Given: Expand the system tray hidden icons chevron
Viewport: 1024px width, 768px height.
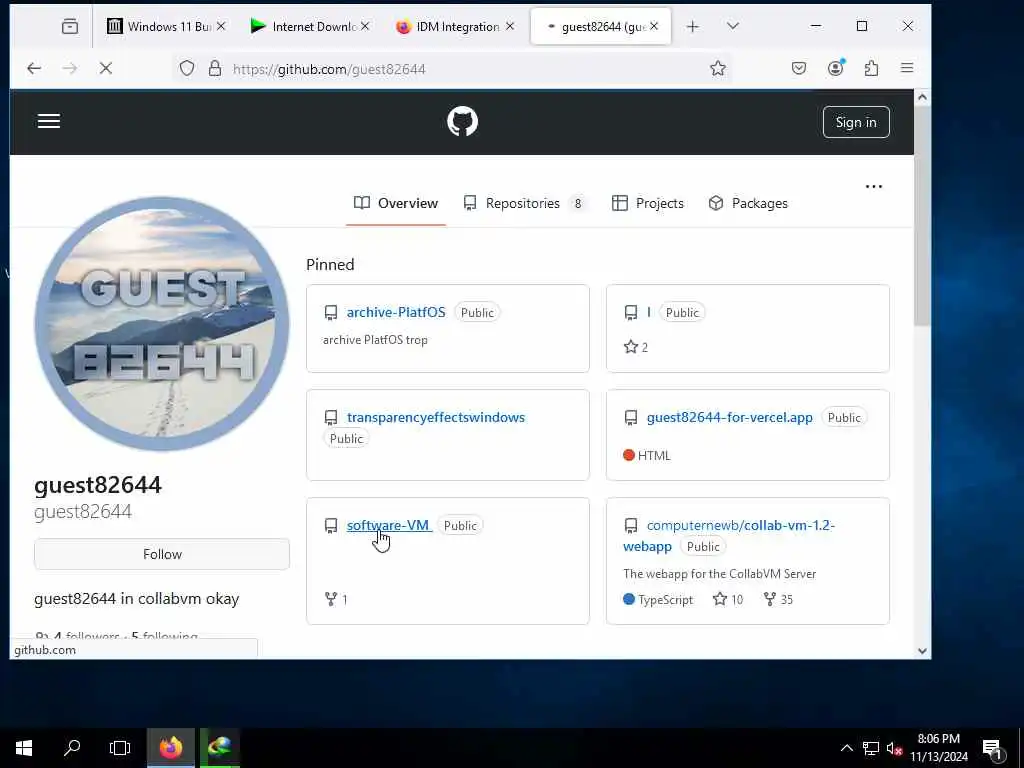Looking at the screenshot, I should pyautogui.click(x=846, y=748).
